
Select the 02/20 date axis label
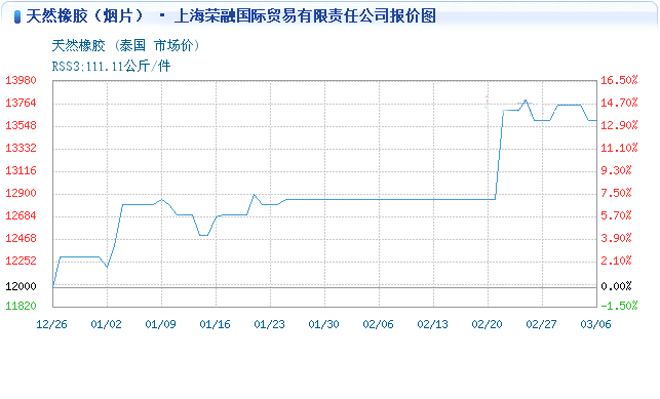coord(487,324)
